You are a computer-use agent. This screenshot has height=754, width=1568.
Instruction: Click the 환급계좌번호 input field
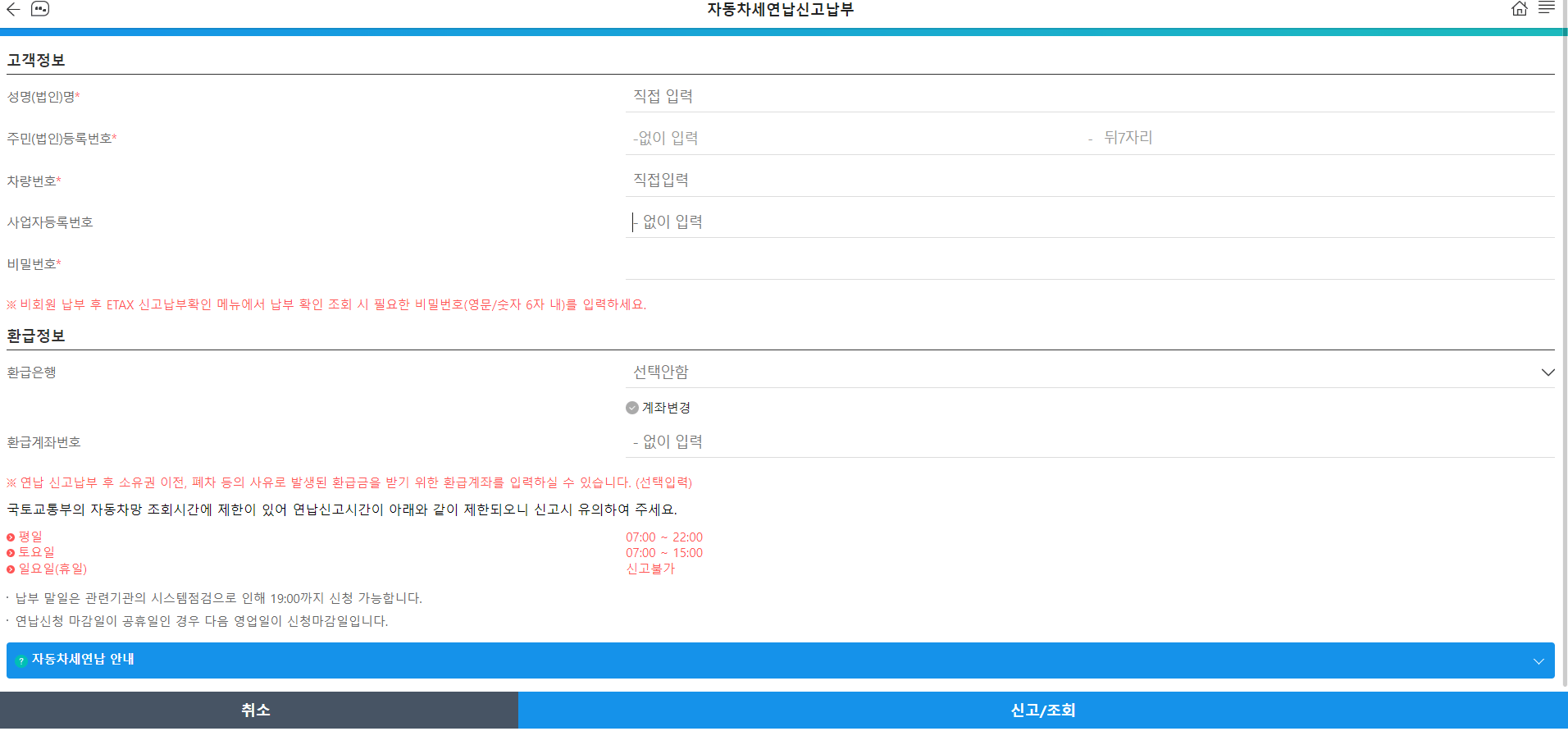1090,442
